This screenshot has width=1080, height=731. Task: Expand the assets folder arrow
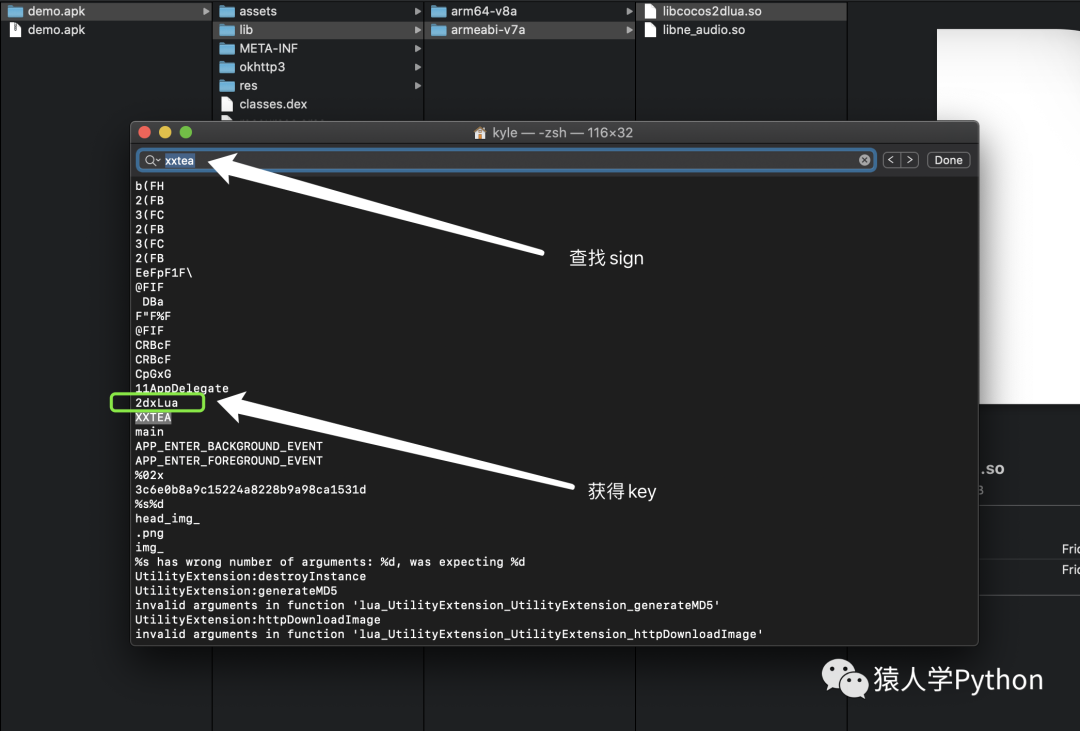pos(417,11)
